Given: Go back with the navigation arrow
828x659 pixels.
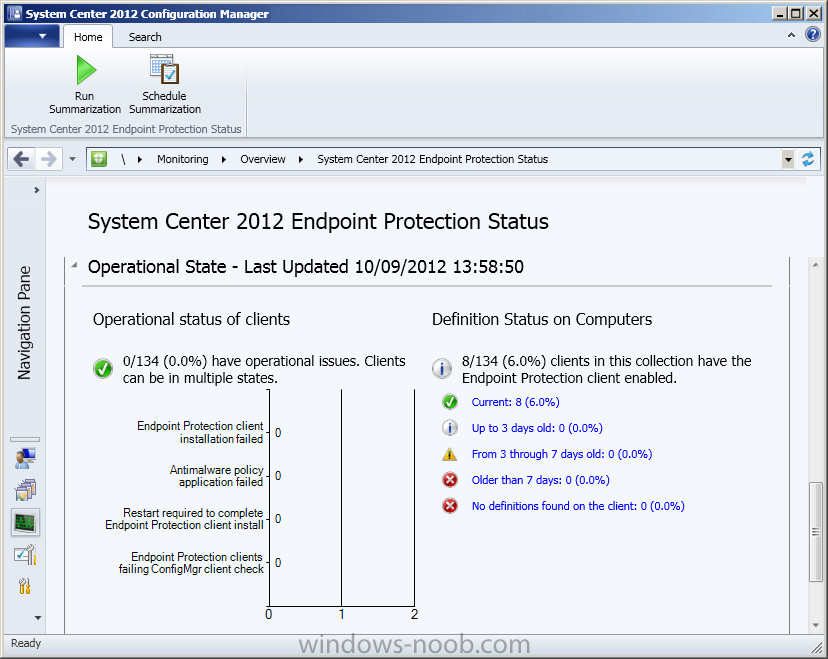Looking at the screenshot, I should (x=21, y=159).
